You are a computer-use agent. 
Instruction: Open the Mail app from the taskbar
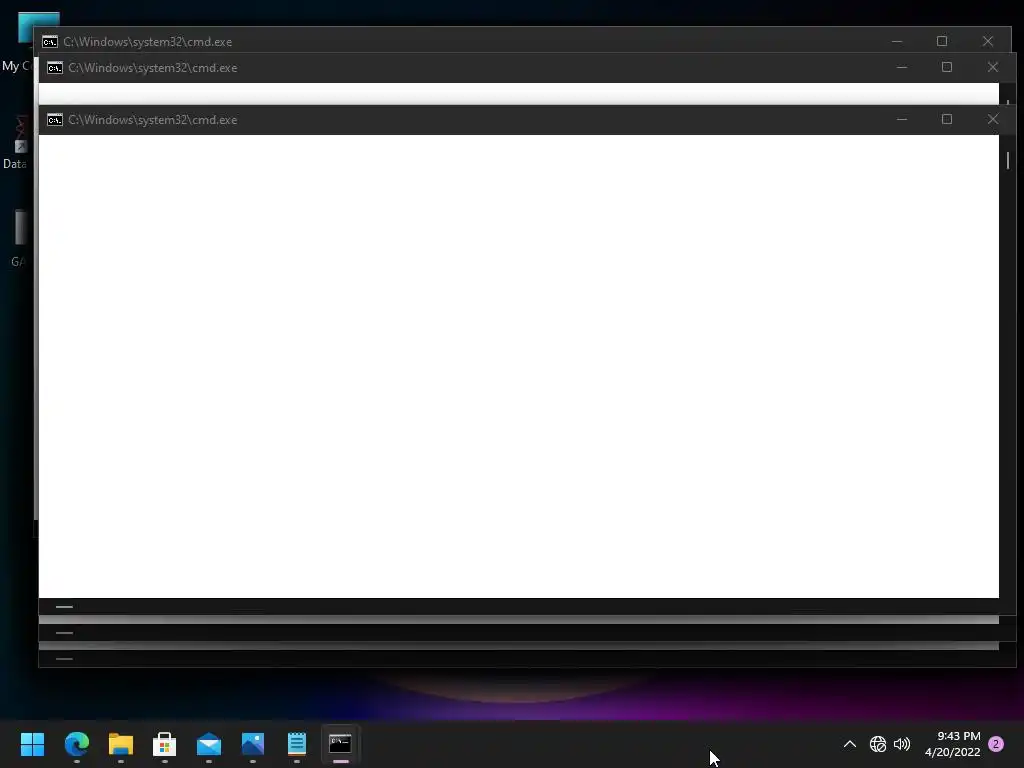coord(209,744)
